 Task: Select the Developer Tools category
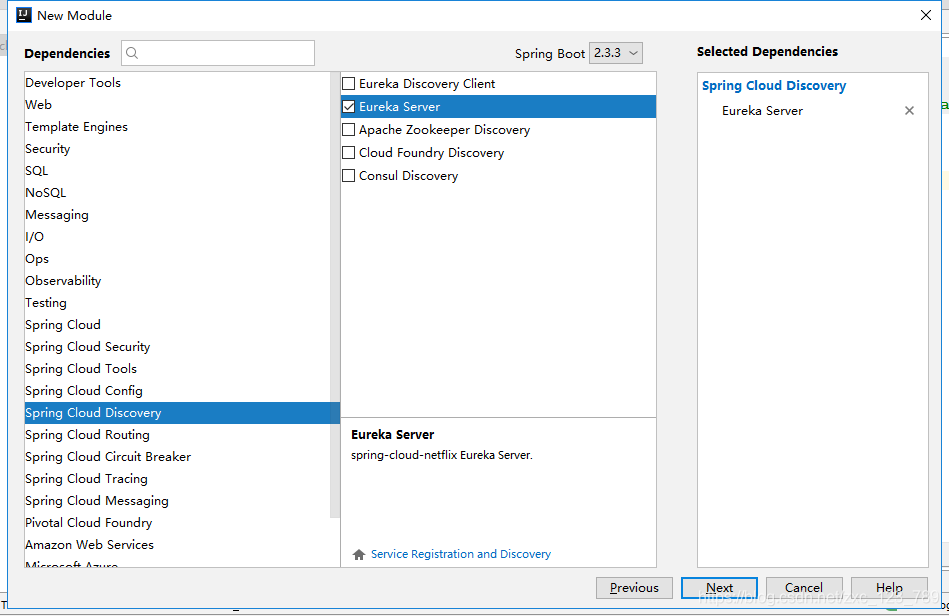pos(178,83)
